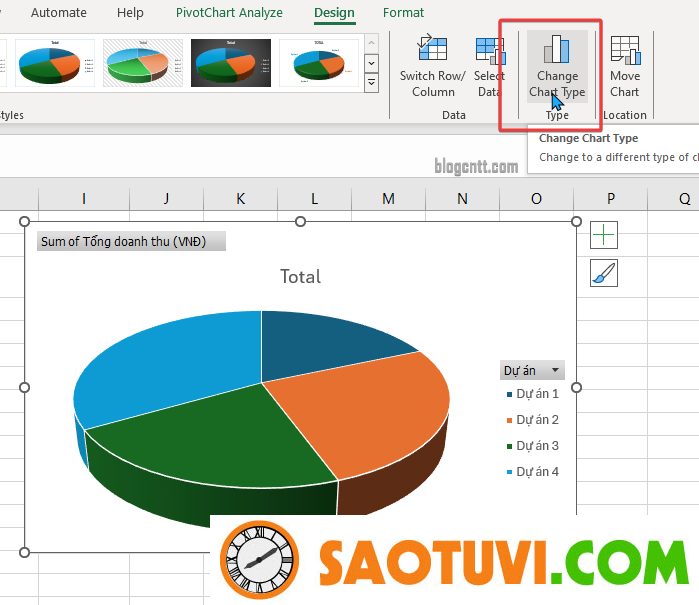Go to the Automate tab
The width and height of the screenshot is (699, 605).
point(59,13)
